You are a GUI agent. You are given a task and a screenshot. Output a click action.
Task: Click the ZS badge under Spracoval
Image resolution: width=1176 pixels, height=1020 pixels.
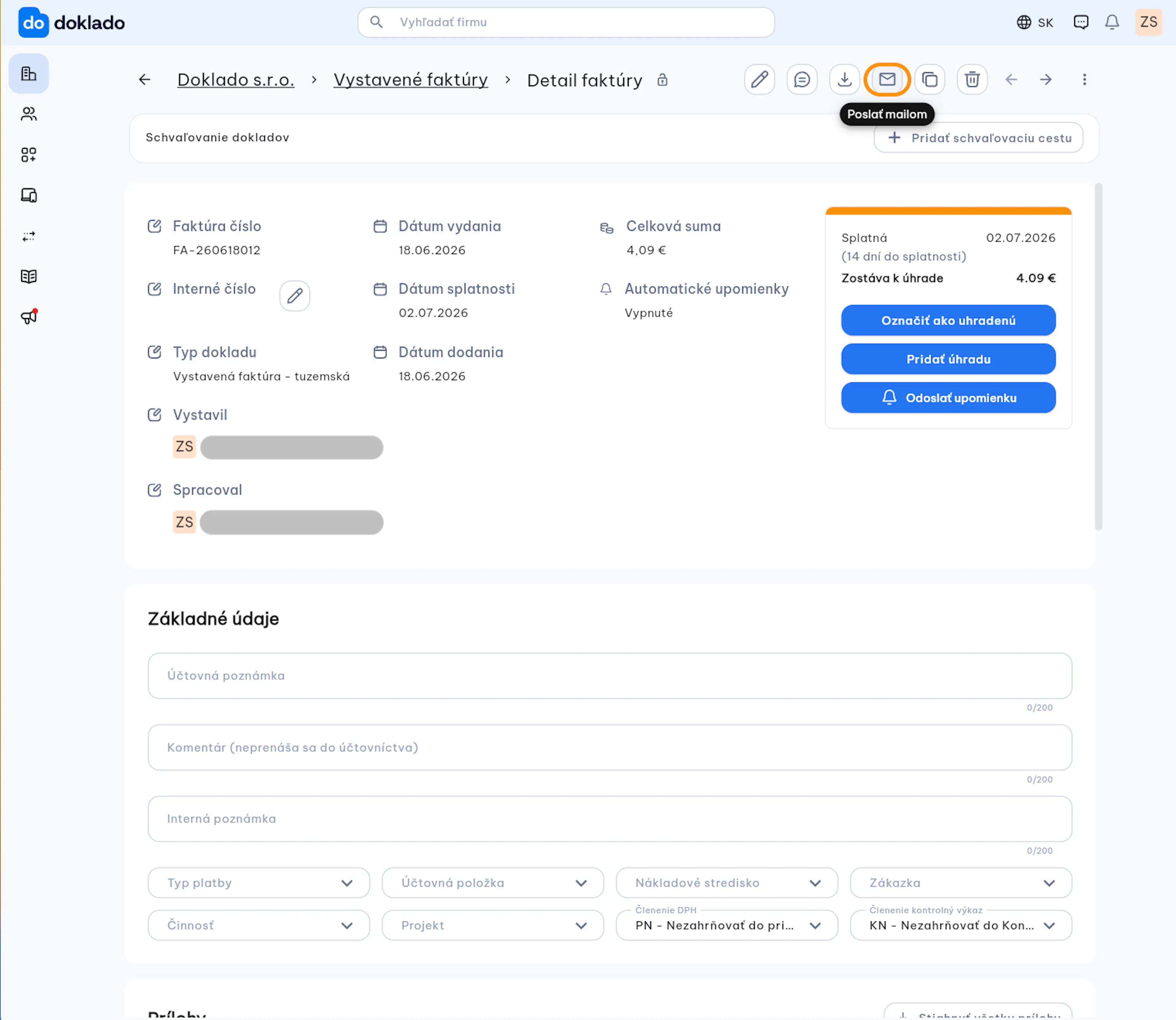[x=184, y=522]
